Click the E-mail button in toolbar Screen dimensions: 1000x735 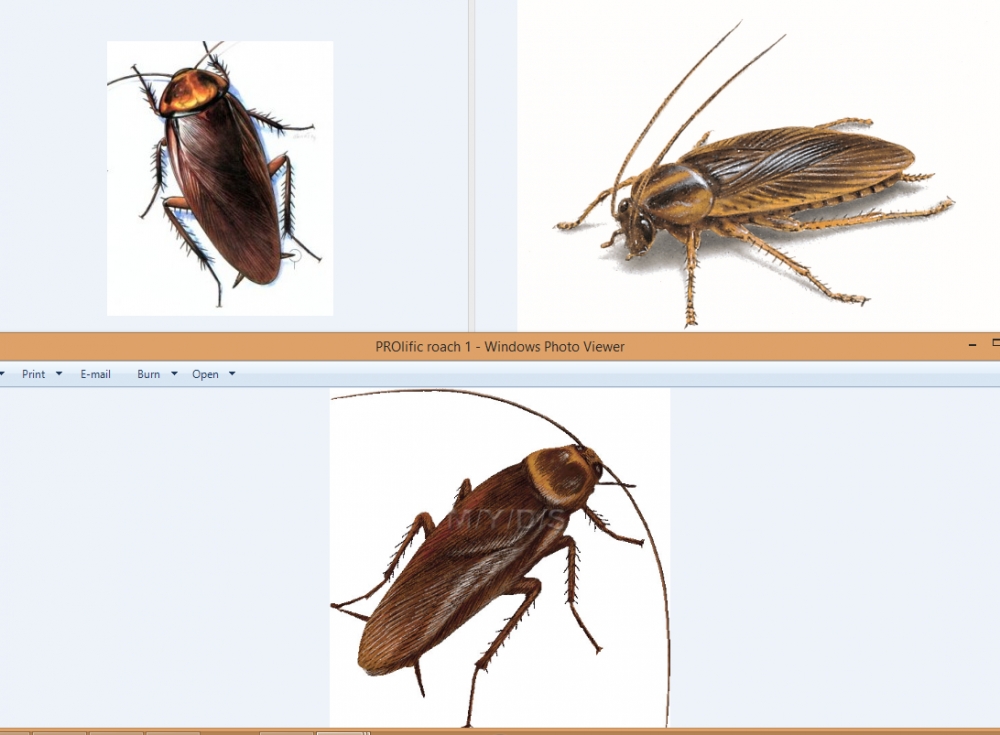tap(96, 374)
